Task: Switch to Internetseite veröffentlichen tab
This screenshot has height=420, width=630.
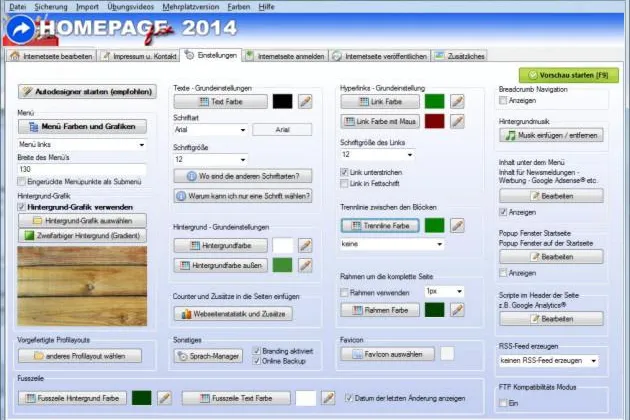Action: coord(380,56)
